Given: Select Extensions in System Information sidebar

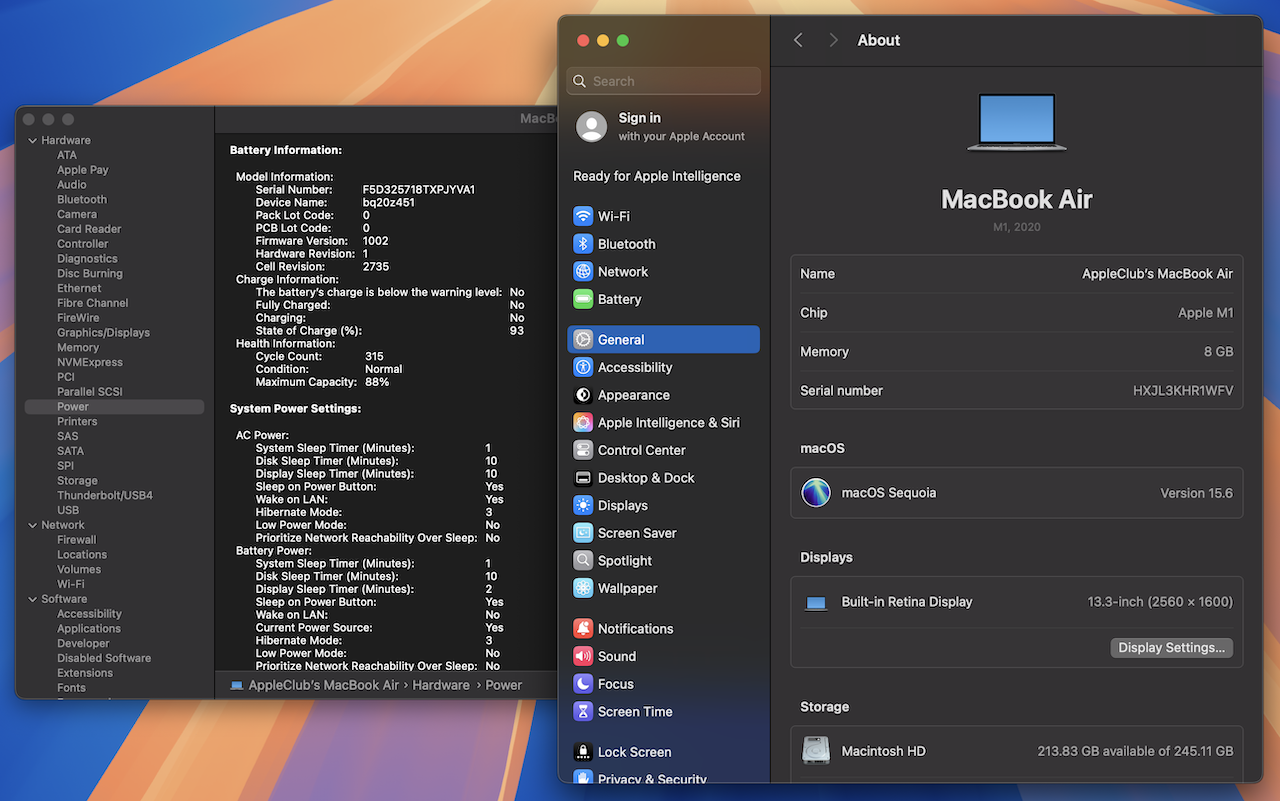Looking at the screenshot, I should pyautogui.click(x=85, y=673).
